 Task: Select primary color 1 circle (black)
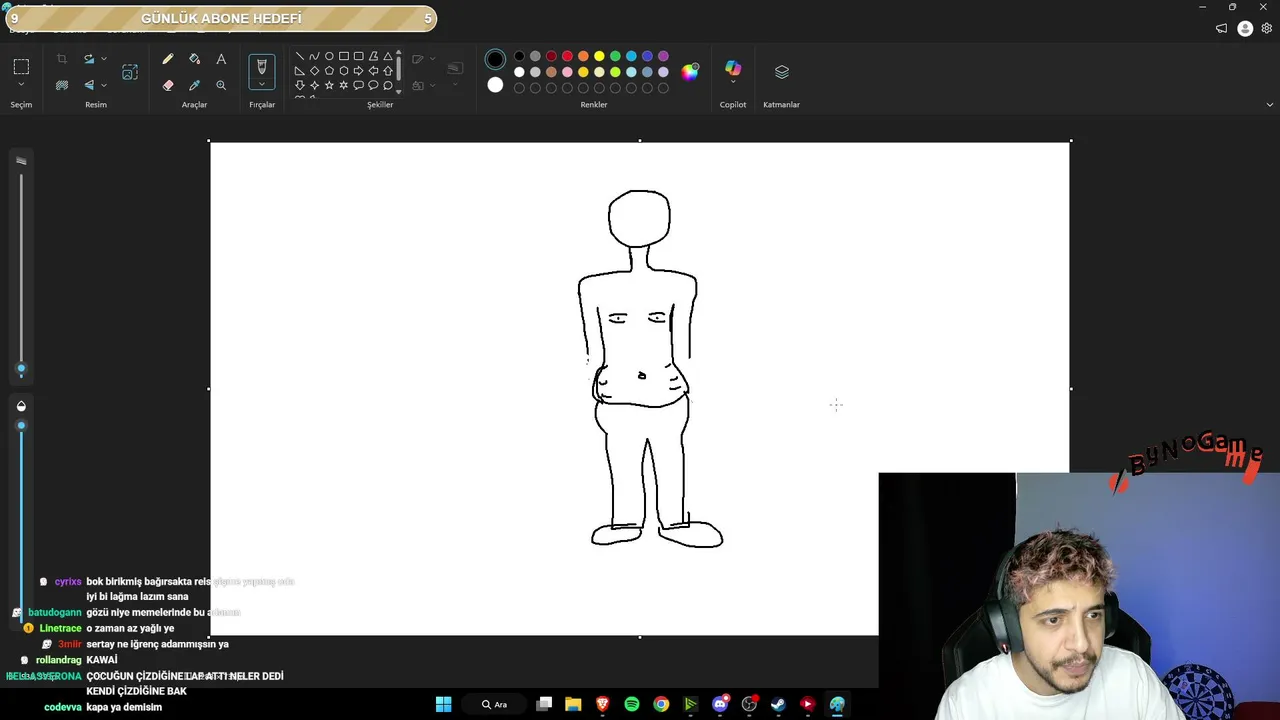(495, 60)
